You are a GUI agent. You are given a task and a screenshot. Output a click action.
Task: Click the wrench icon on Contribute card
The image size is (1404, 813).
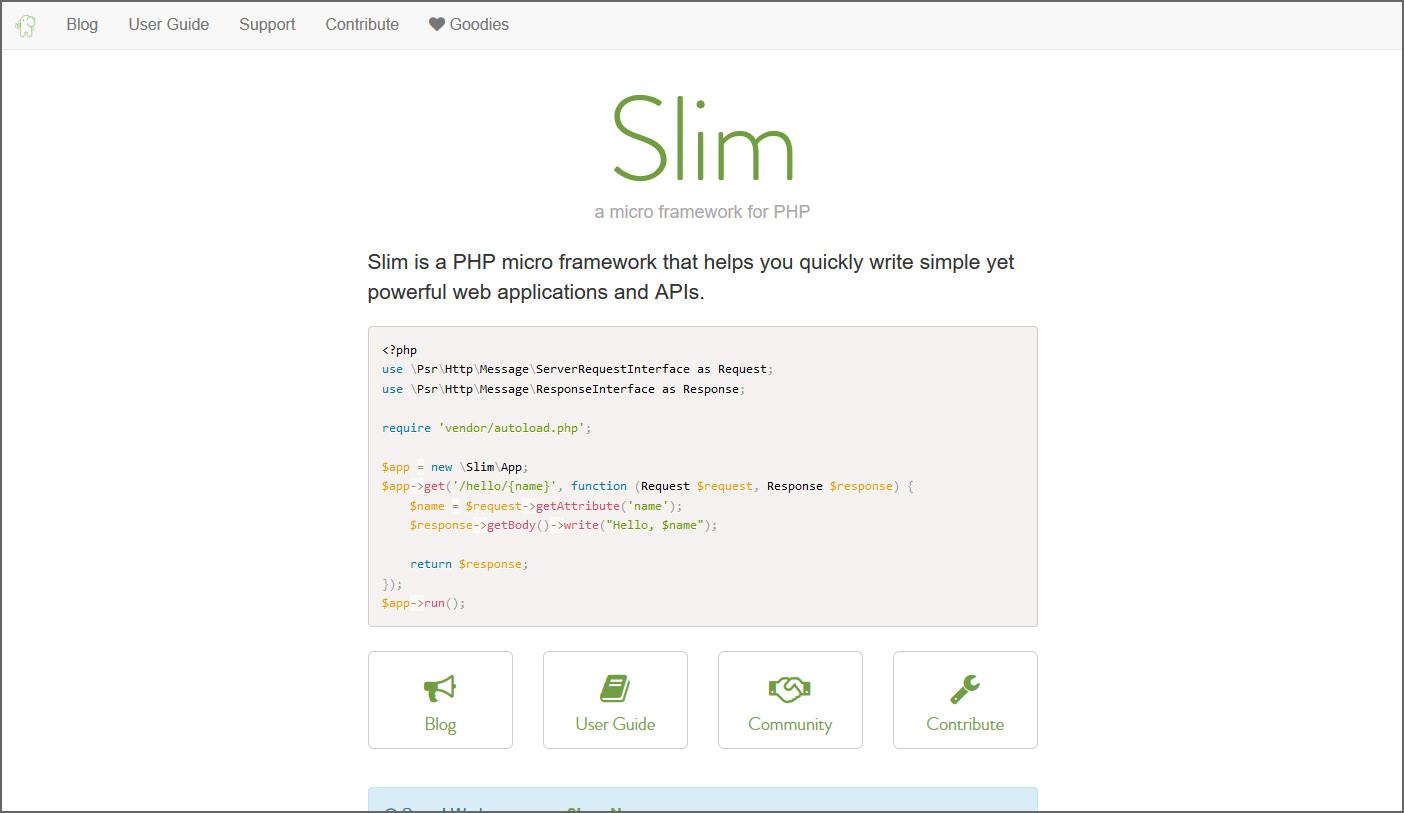click(965, 688)
